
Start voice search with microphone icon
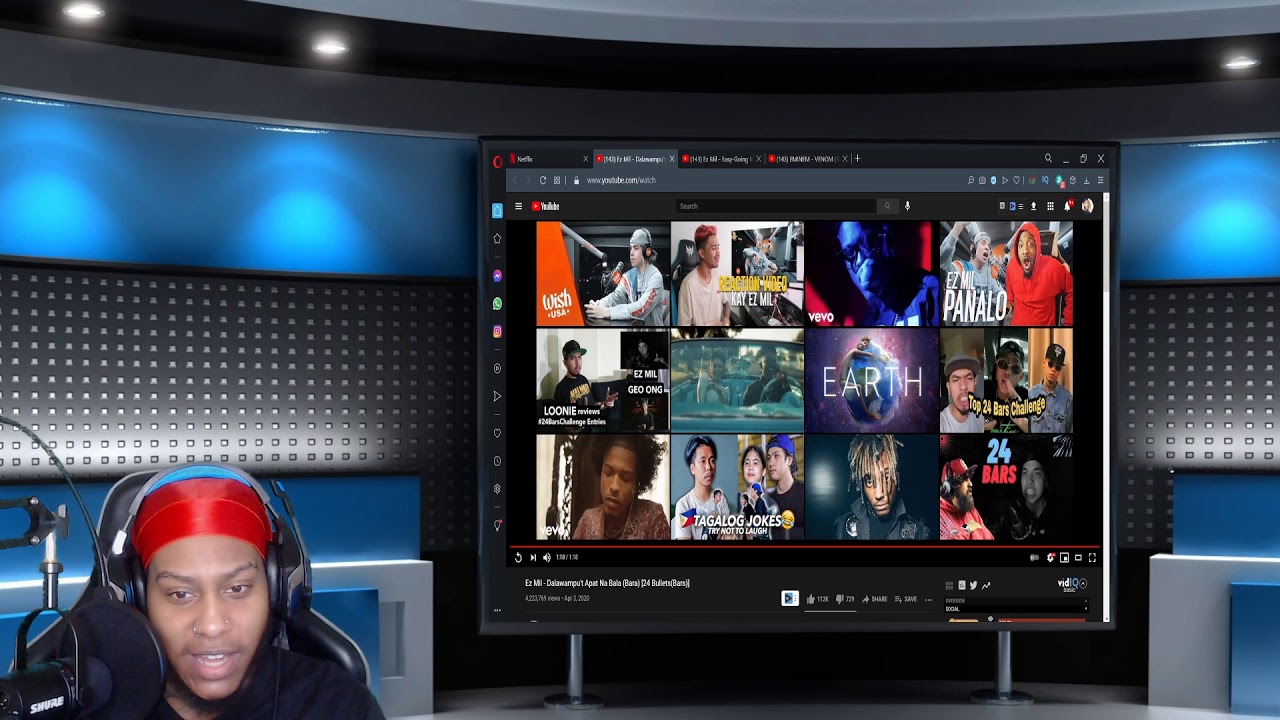pyautogui.click(x=907, y=206)
